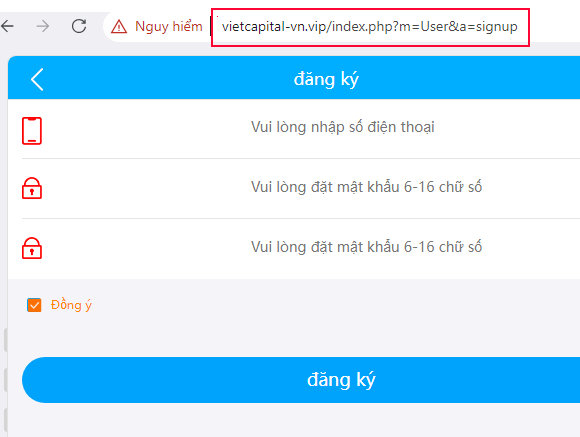Submit with the blue đăng ký button
Image resolution: width=580 pixels, height=437 pixels.
tap(301, 380)
